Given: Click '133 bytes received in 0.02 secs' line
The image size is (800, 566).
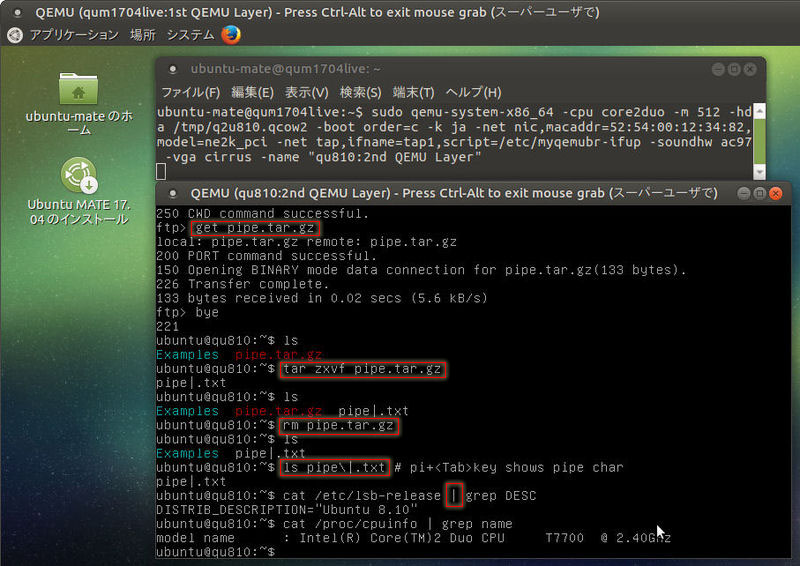Looking at the screenshot, I should (x=322, y=298).
